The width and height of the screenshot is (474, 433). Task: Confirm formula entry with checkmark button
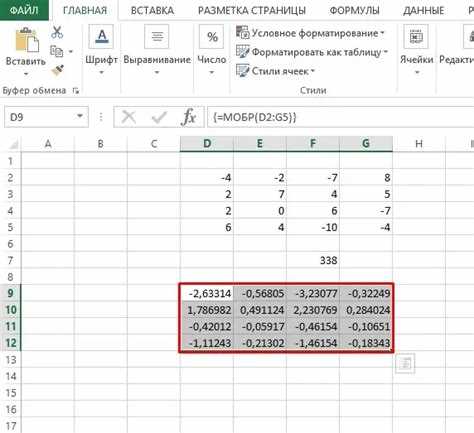[159, 117]
